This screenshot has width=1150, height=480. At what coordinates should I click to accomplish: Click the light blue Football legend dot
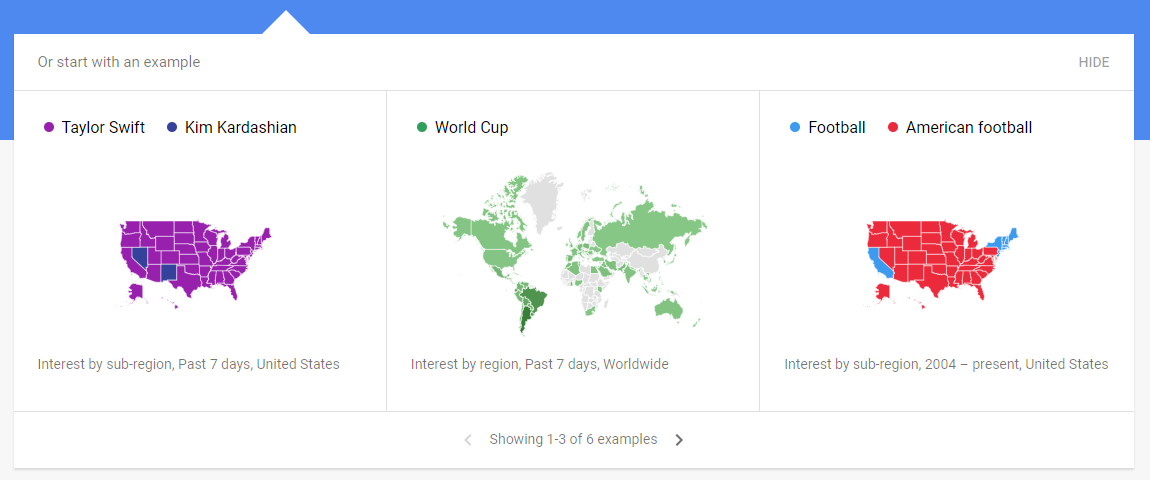click(x=795, y=128)
